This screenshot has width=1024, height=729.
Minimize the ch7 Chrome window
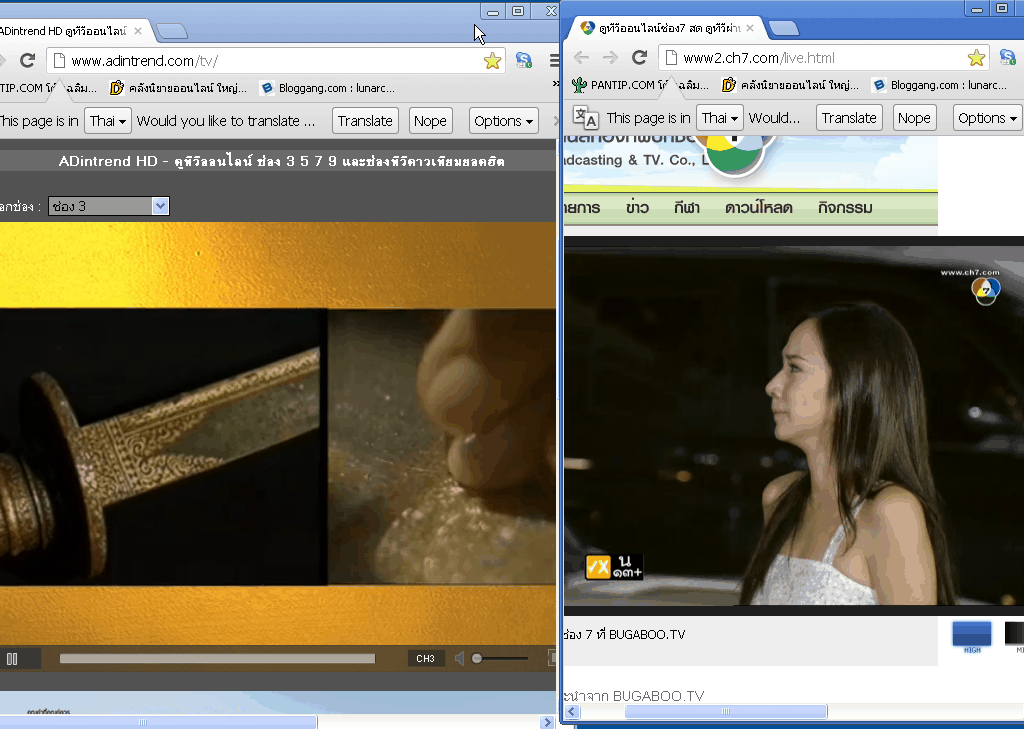(977, 8)
